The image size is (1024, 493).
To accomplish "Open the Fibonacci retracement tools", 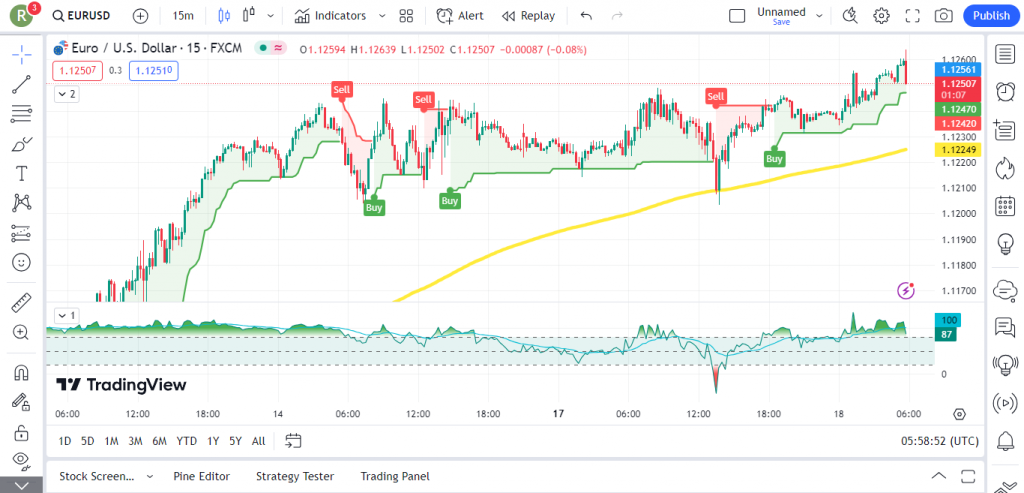I will pos(22,114).
